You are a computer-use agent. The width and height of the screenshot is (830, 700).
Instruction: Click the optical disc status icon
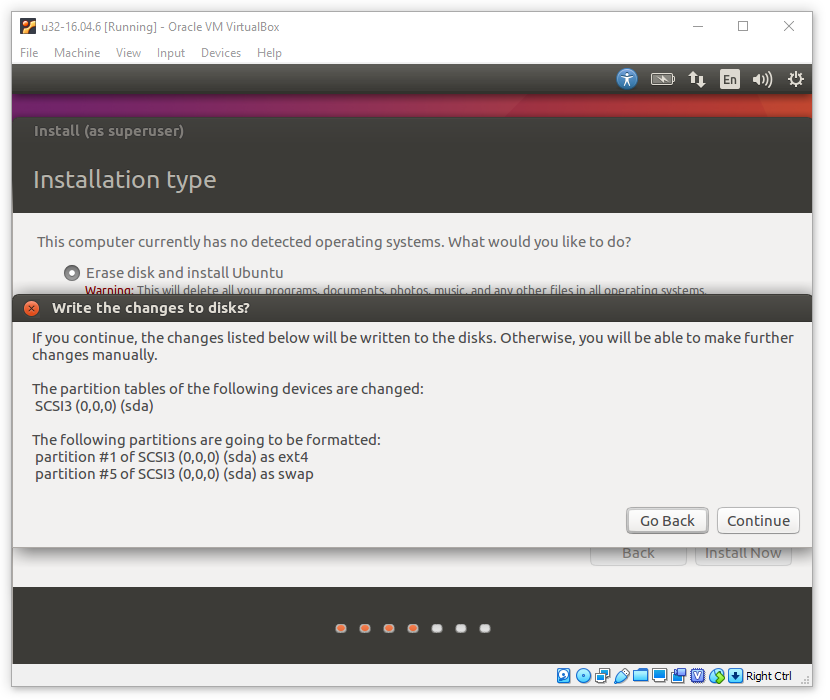pos(583,676)
